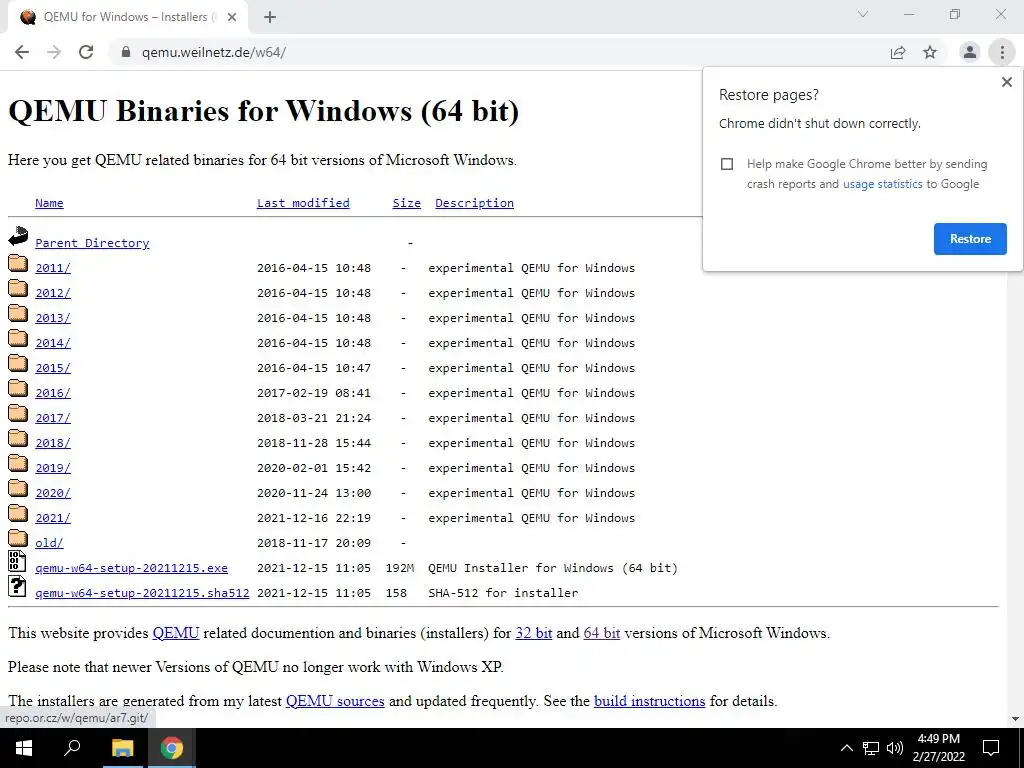The width and height of the screenshot is (1024, 768).
Task: Close the QEMU for Windows tab
Action: coord(232,17)
